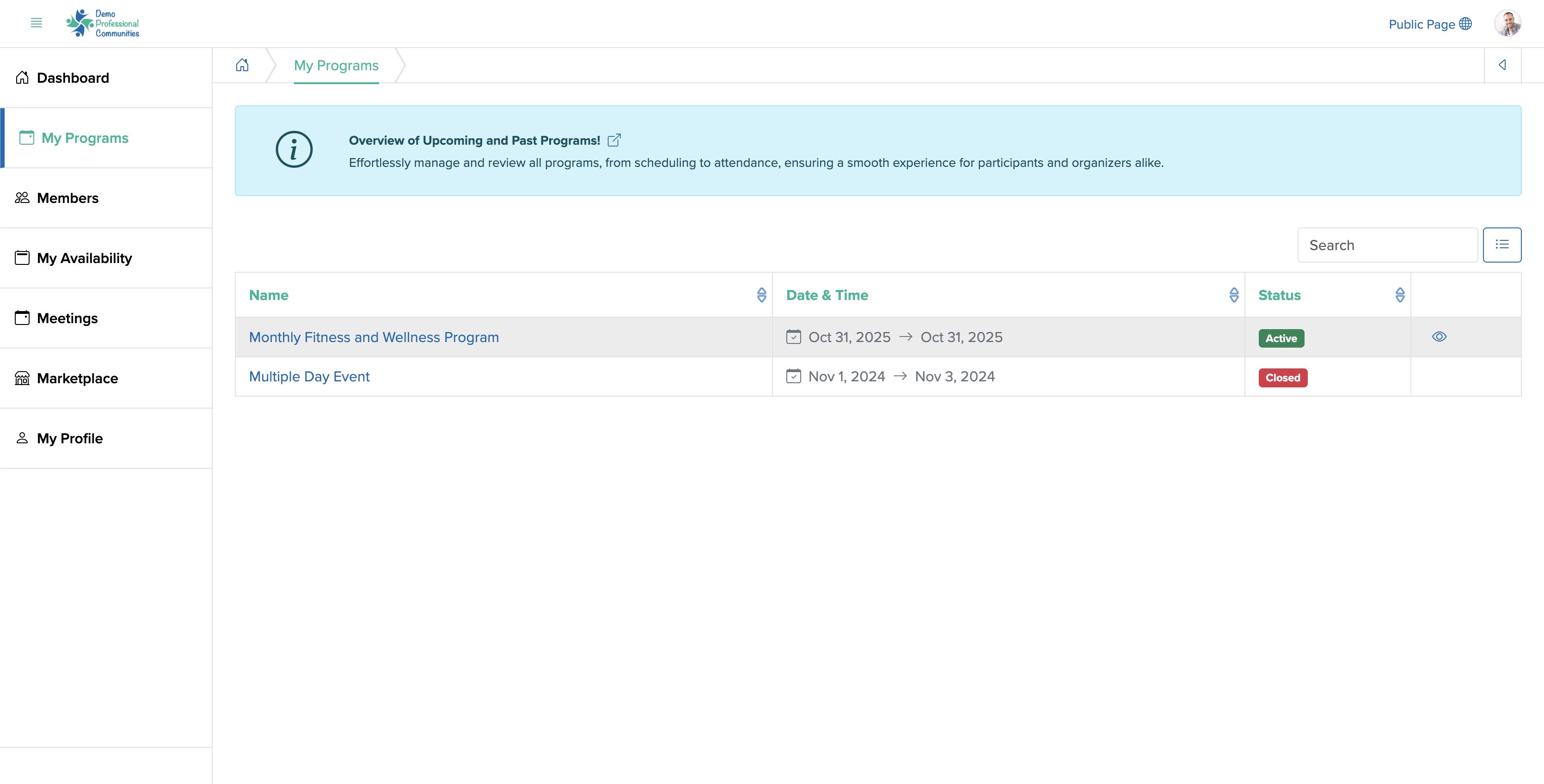
Task: Click the My Profile navigation icon
Action: coord(22,437)
